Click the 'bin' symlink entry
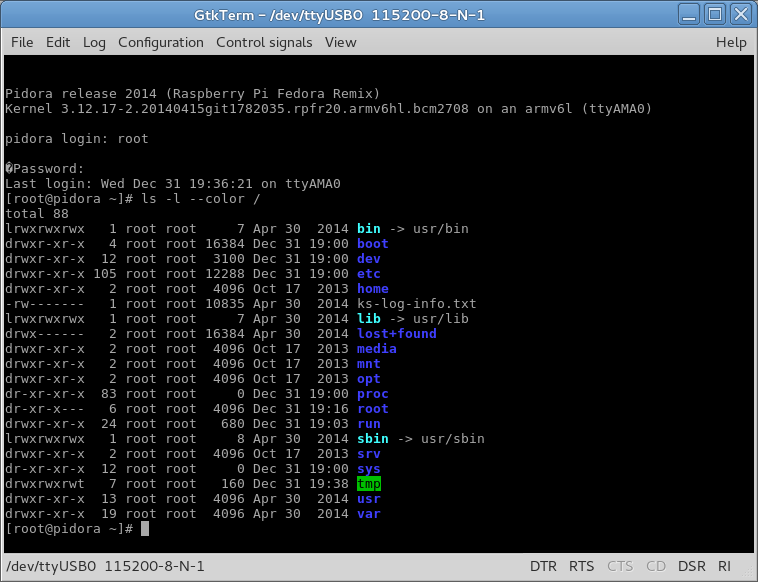The width and height of the screenshot is (758, 582). [x=368, y=229]
